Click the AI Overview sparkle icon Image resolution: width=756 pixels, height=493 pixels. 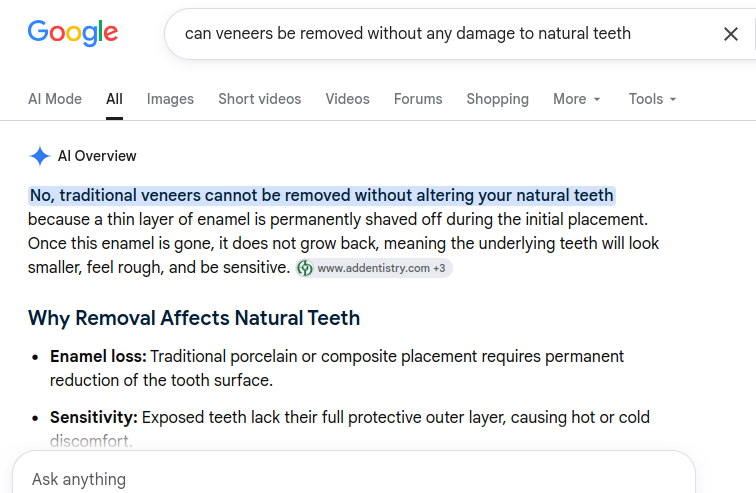[40, 156]
